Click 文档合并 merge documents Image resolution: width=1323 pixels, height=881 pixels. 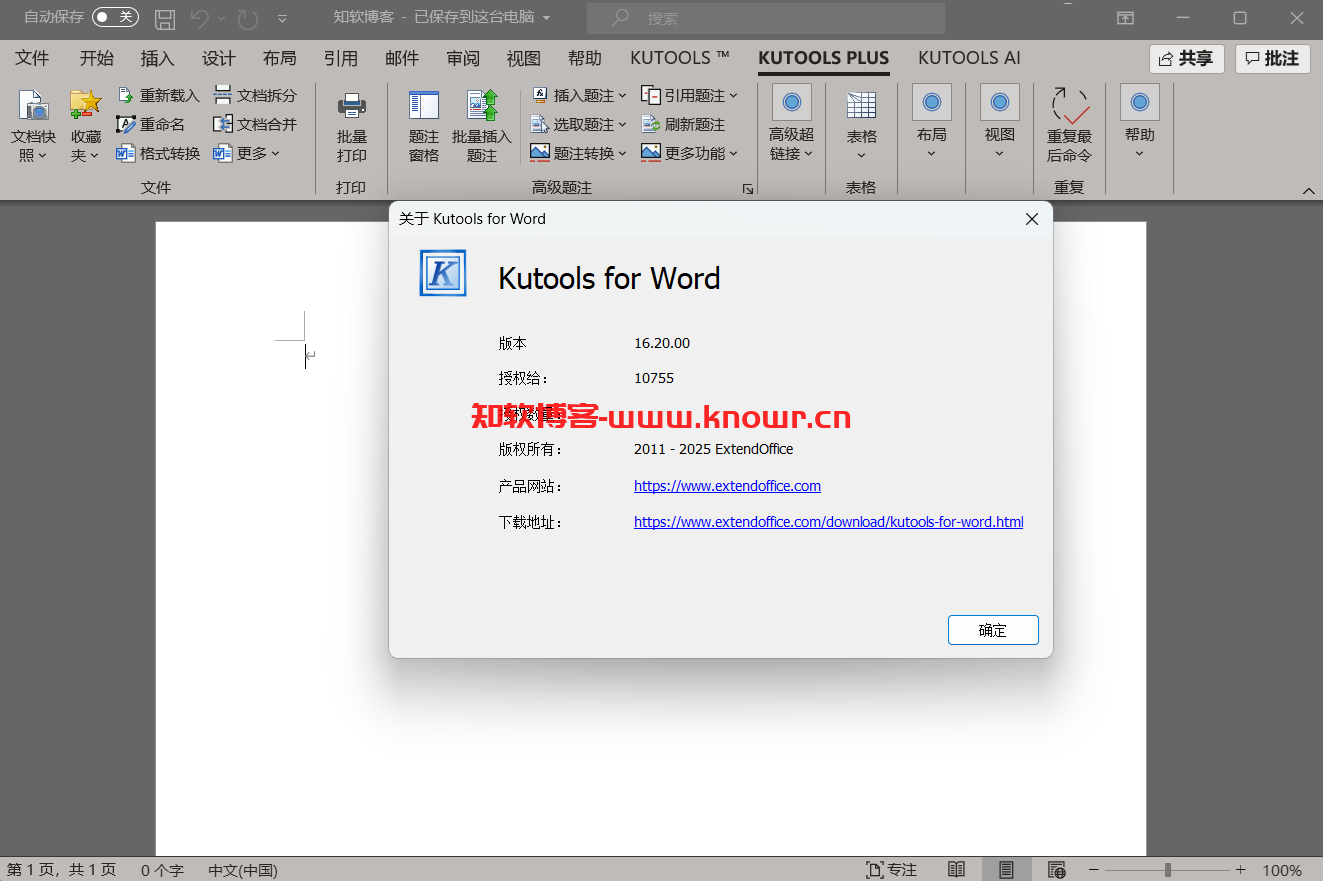click(255, 124)
